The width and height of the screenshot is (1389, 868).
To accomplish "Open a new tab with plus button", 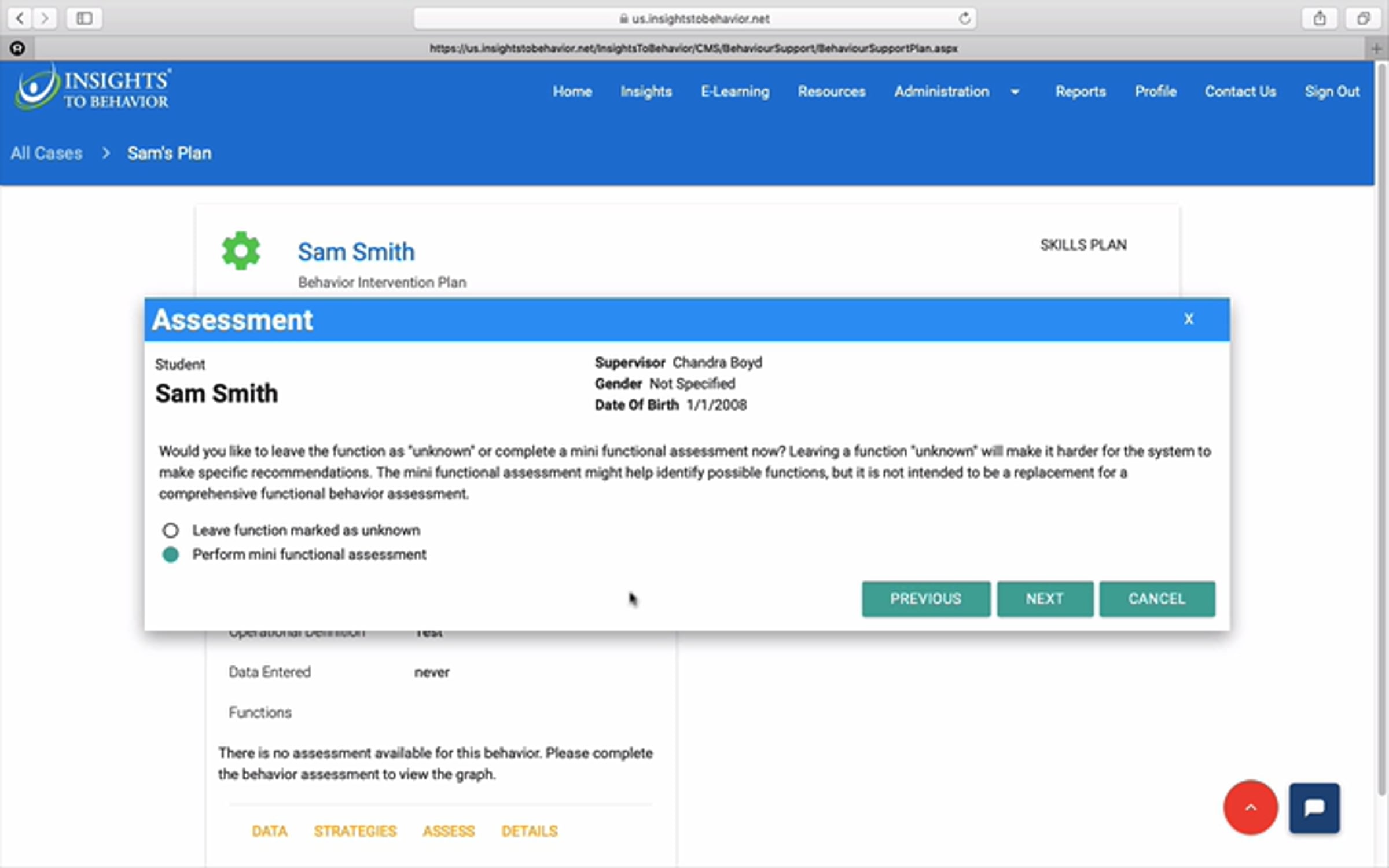I will point(1377,49).
